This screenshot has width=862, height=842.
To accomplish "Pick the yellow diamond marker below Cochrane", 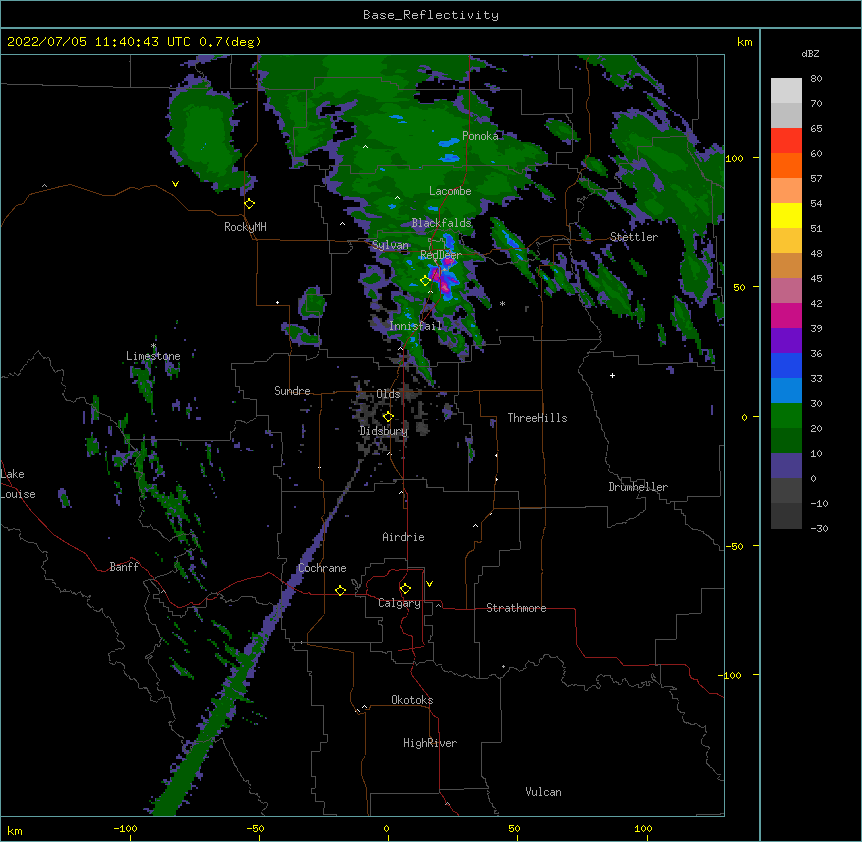I will pos(340,590).
